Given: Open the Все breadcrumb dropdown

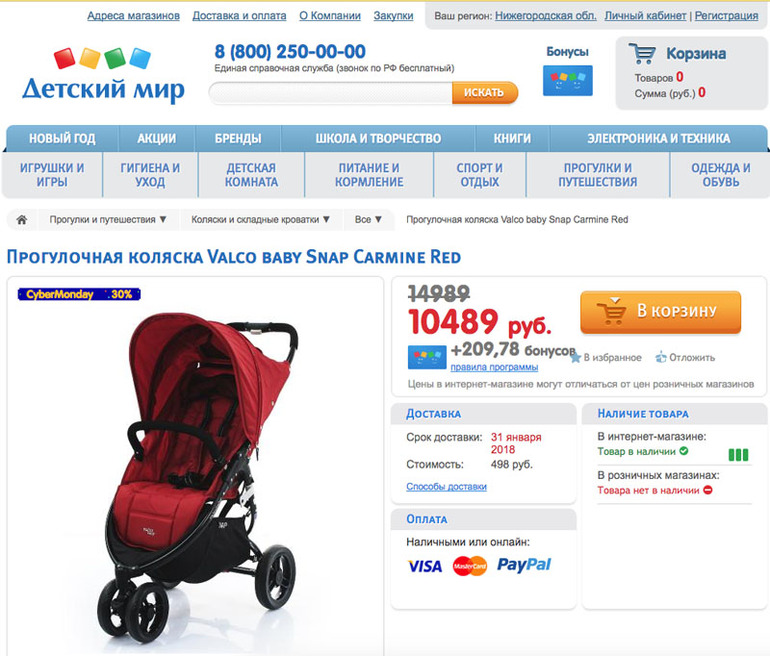Looking at the screenshot, I should [368, 219].
